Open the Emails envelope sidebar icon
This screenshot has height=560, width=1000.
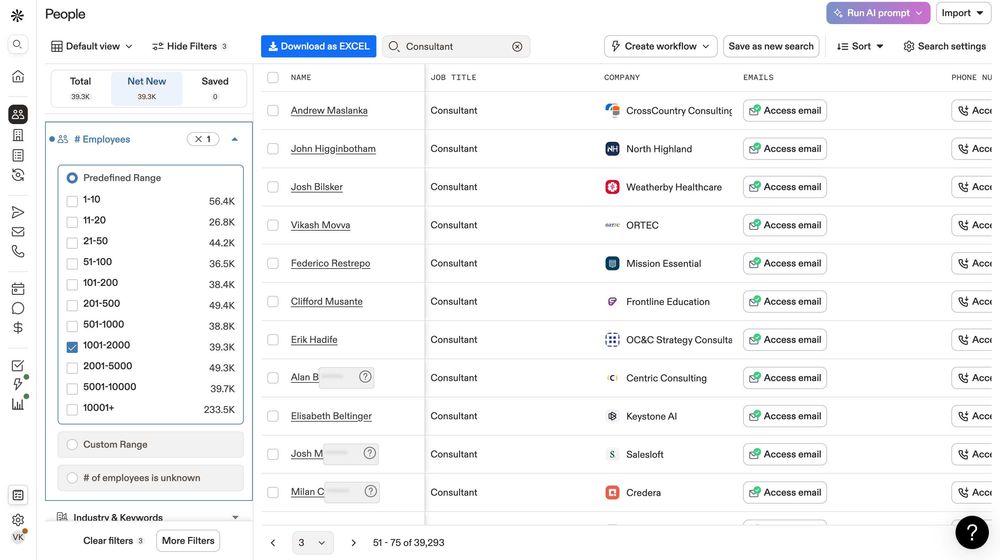(x=18, y=232)
